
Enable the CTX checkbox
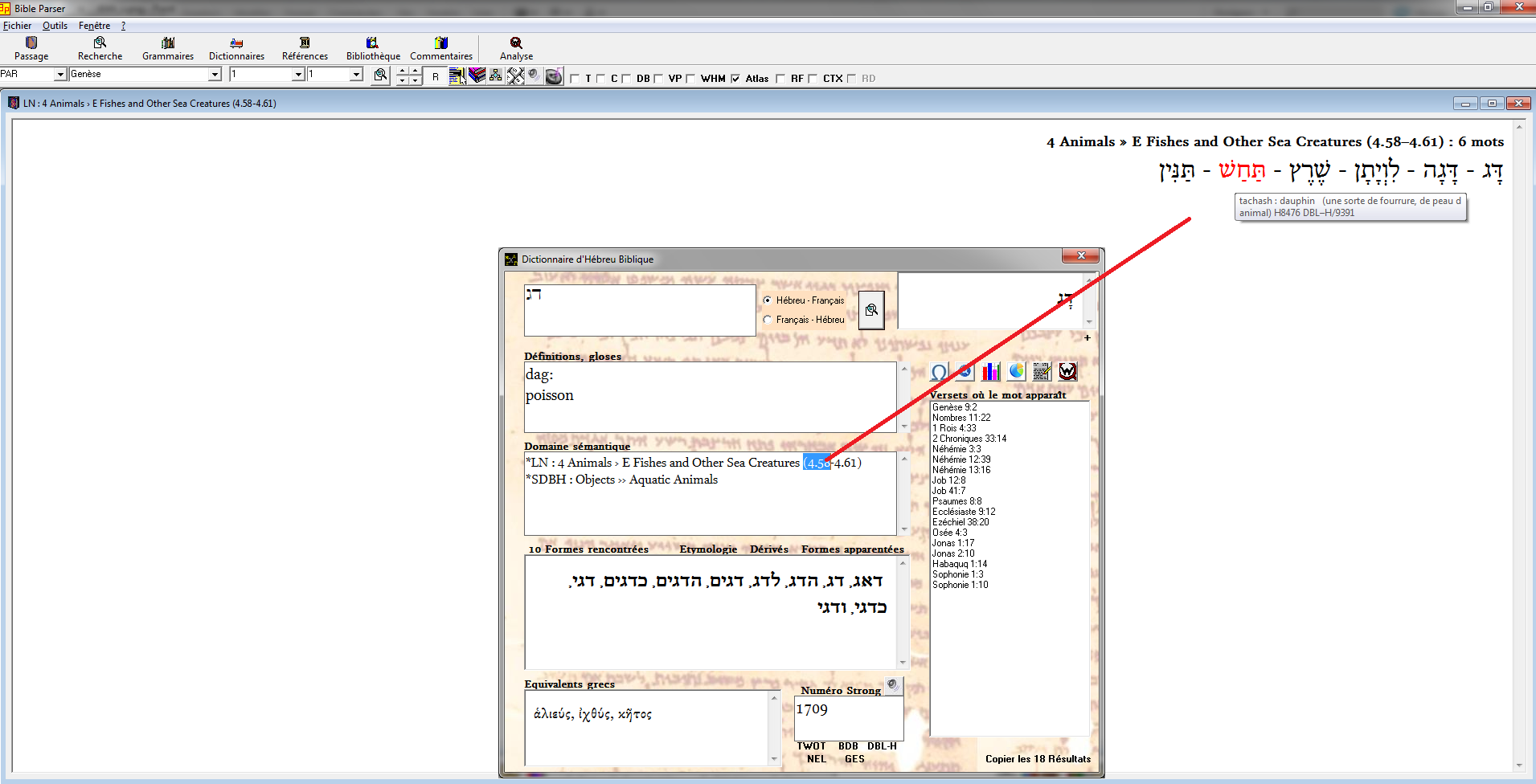tap(813, 79)
